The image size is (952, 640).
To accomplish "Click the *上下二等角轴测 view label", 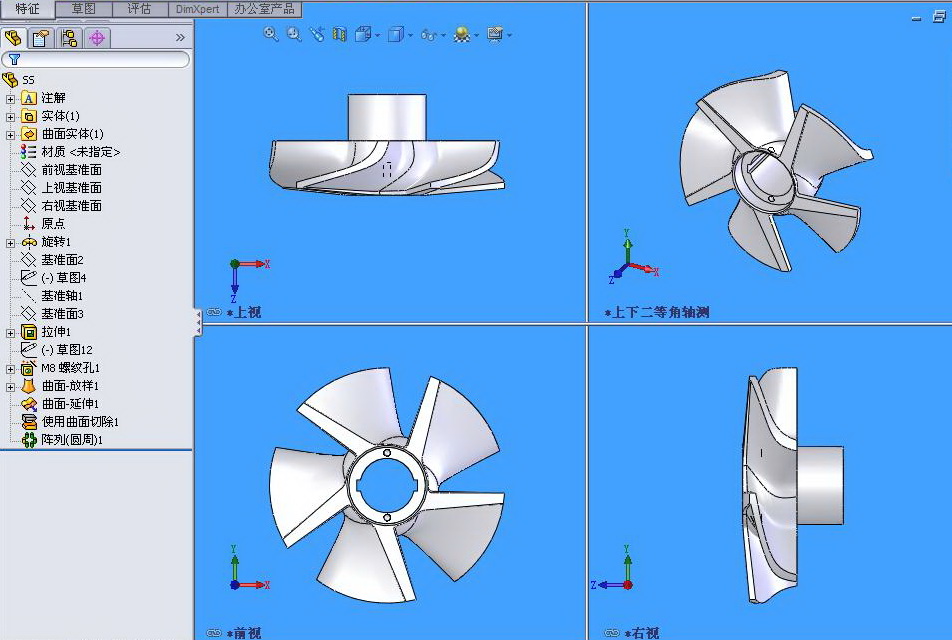I will pos(656,312).
